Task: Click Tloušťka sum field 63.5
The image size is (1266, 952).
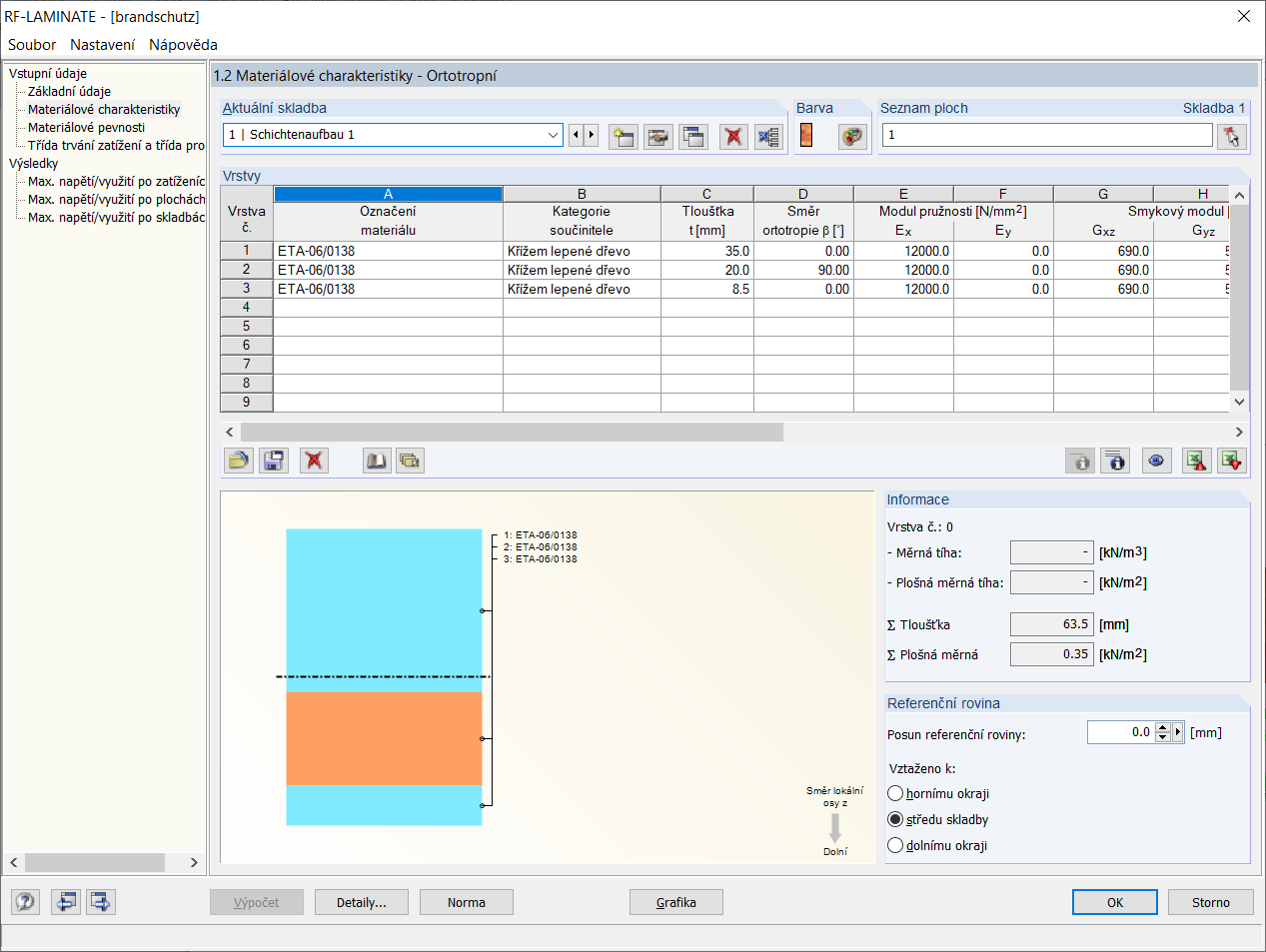Action: (x=1051, y=624)
